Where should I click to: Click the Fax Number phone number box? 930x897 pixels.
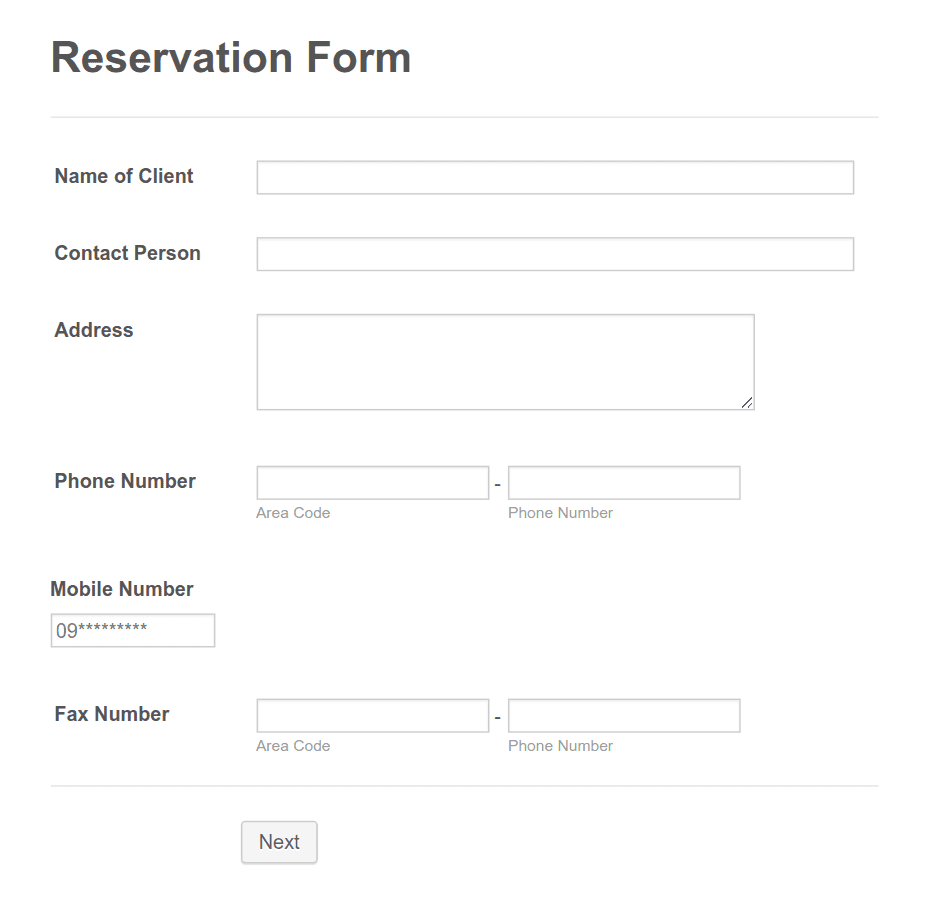624,715
